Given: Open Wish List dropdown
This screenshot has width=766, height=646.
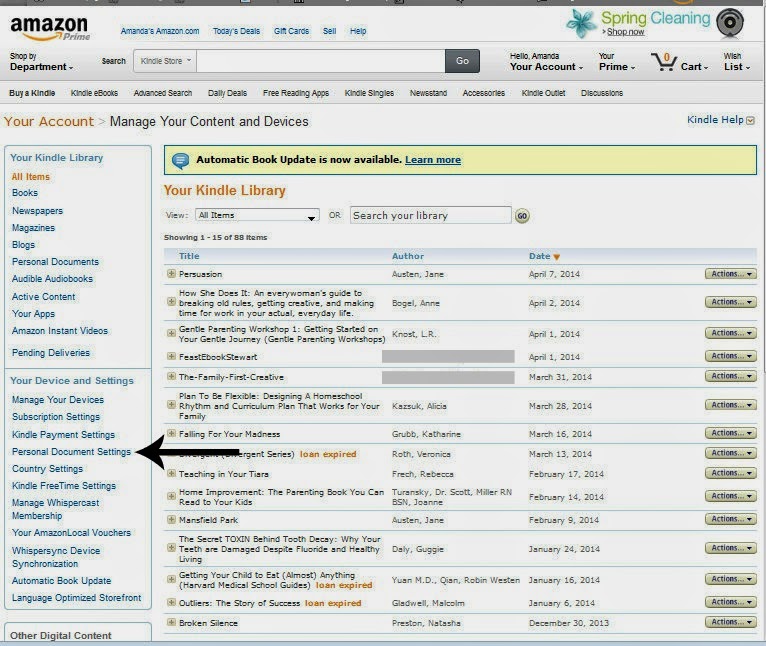Looking at the screenshot, I should tap(737, 62).
